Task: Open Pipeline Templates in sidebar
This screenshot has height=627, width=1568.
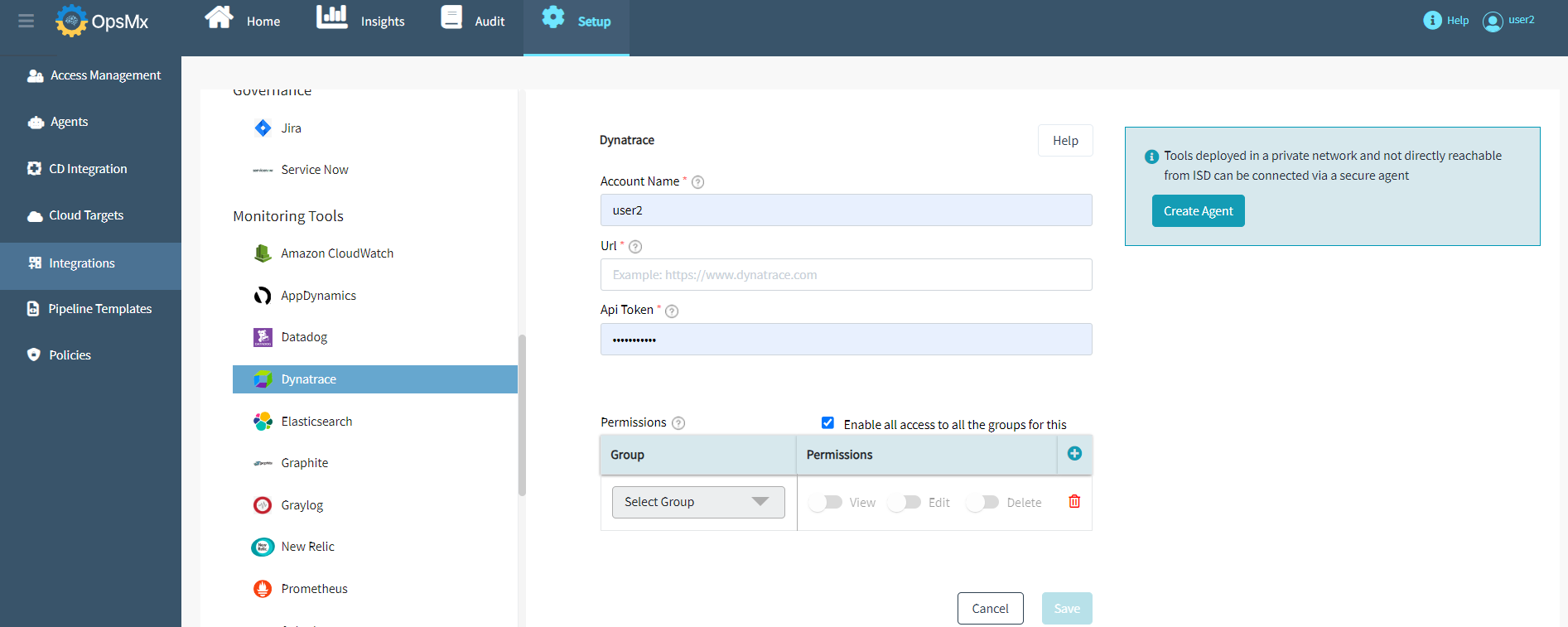Action: (99, 309)
